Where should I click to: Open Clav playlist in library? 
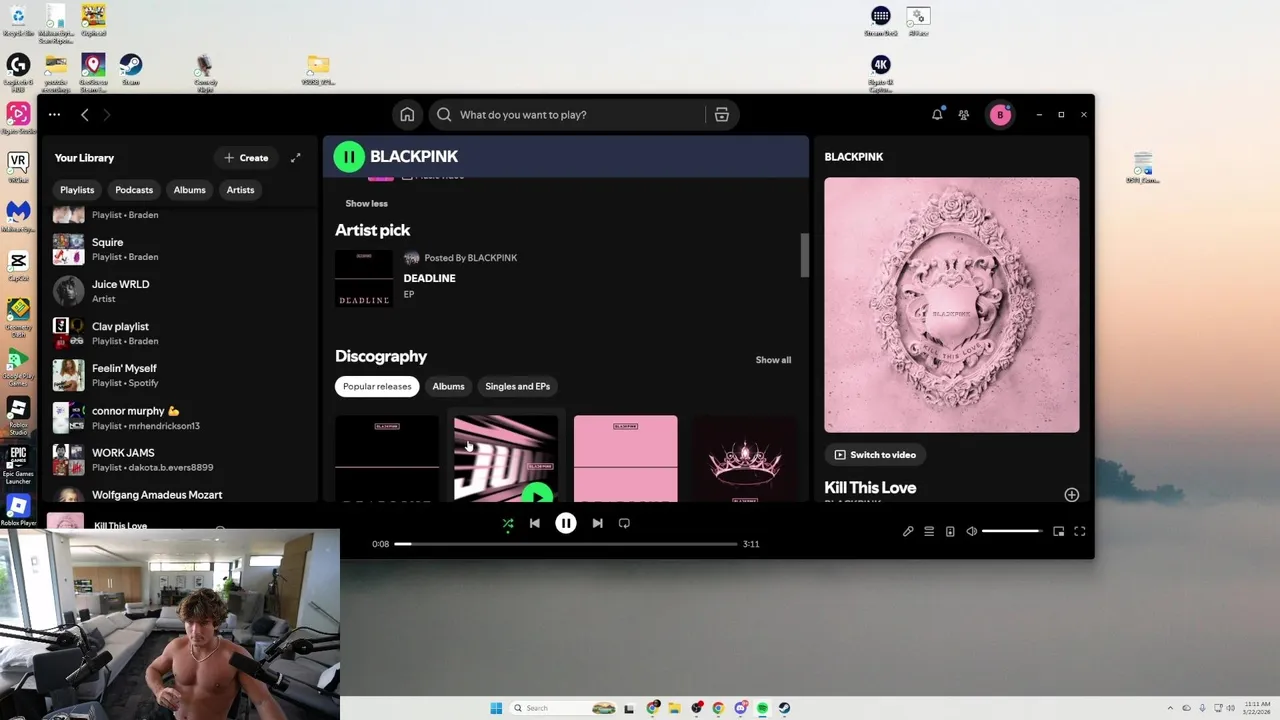coord(182,333)
